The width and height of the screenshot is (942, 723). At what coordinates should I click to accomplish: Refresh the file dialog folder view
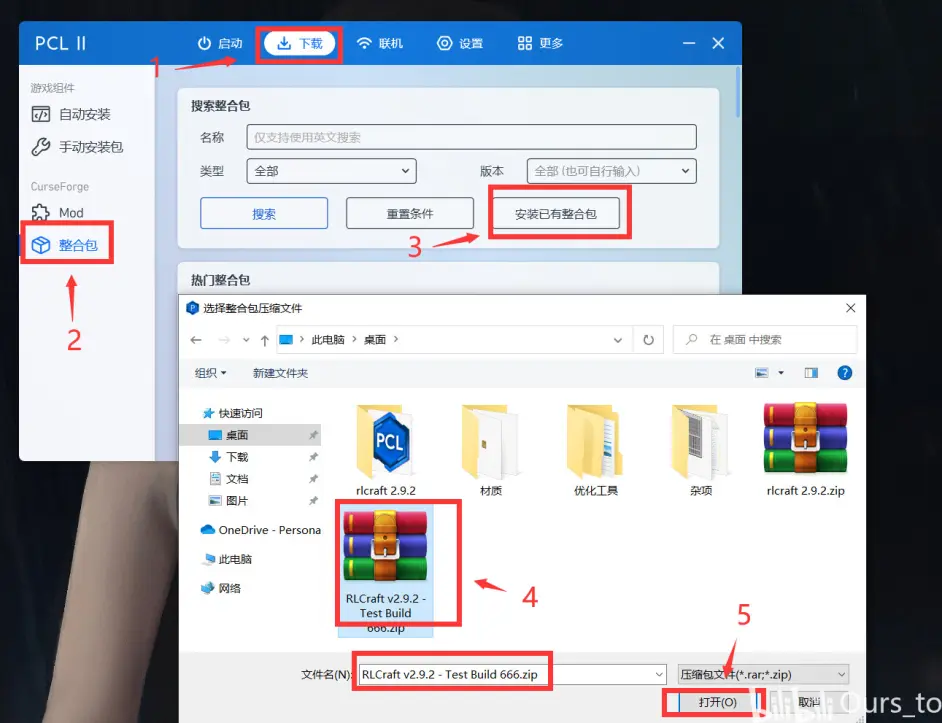649,340
